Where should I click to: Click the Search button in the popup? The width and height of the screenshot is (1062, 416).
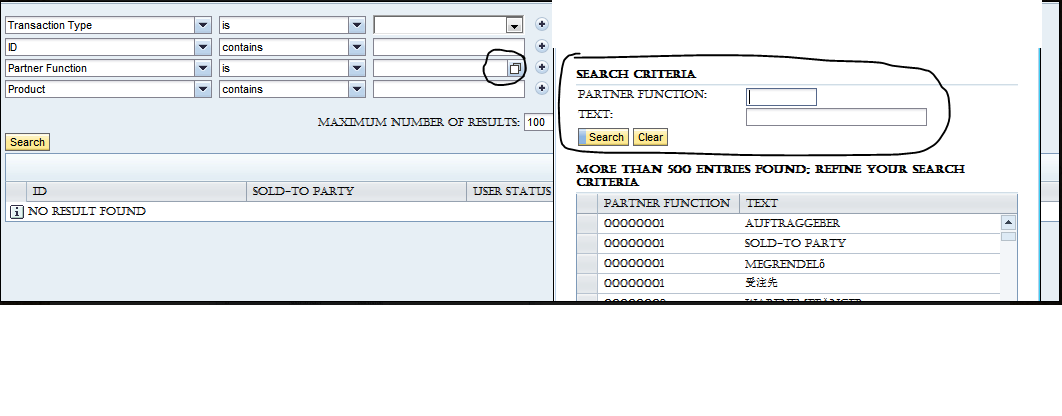tap(603, 138)
